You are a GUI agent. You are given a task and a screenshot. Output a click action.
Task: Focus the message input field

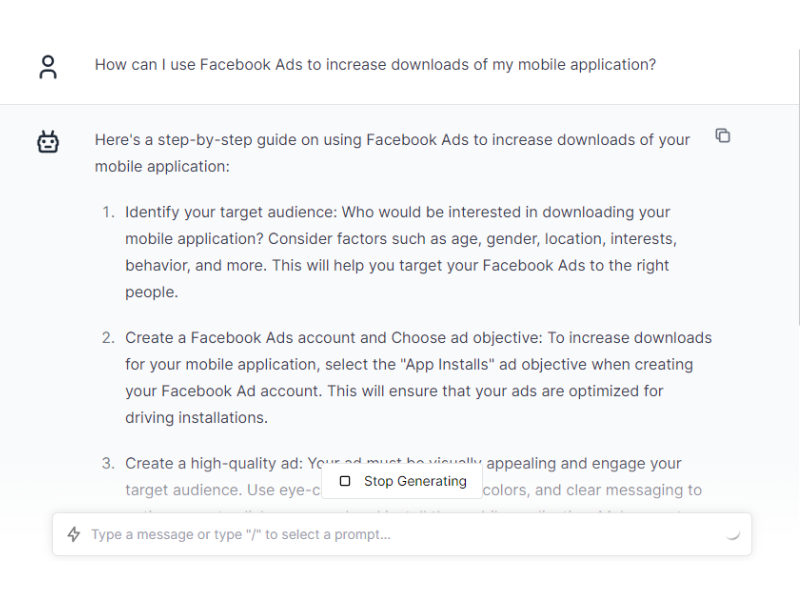coord(402,534)
